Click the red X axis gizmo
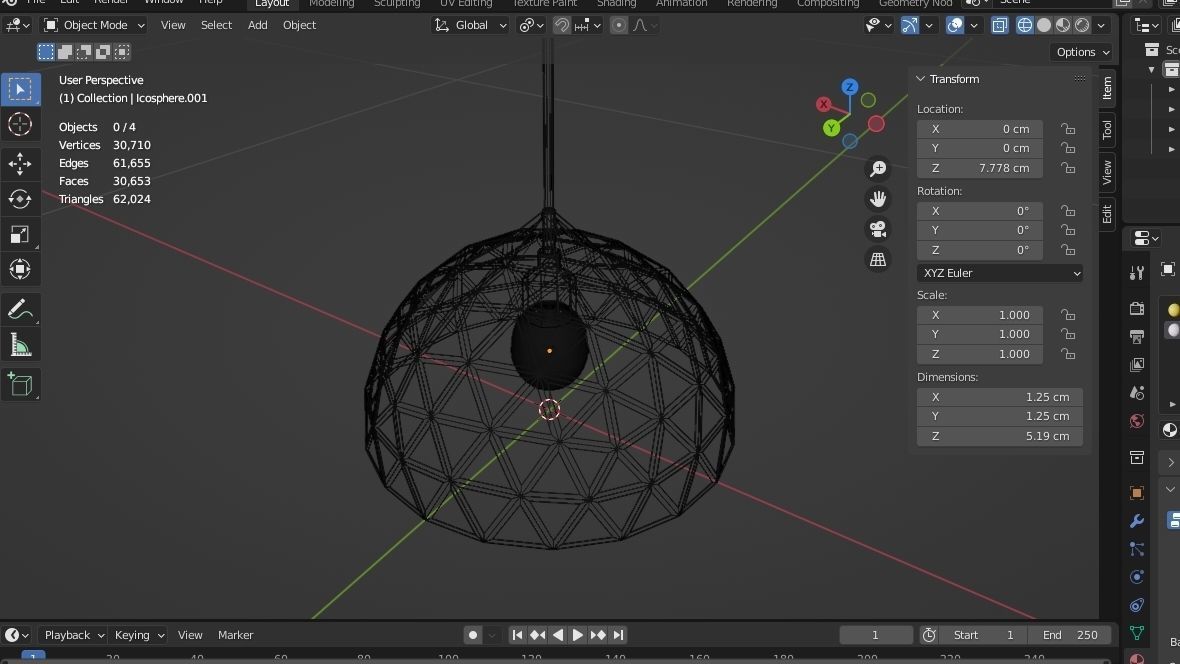The height and width of the screenshot is (664, 1180). [x=824, y=104]
